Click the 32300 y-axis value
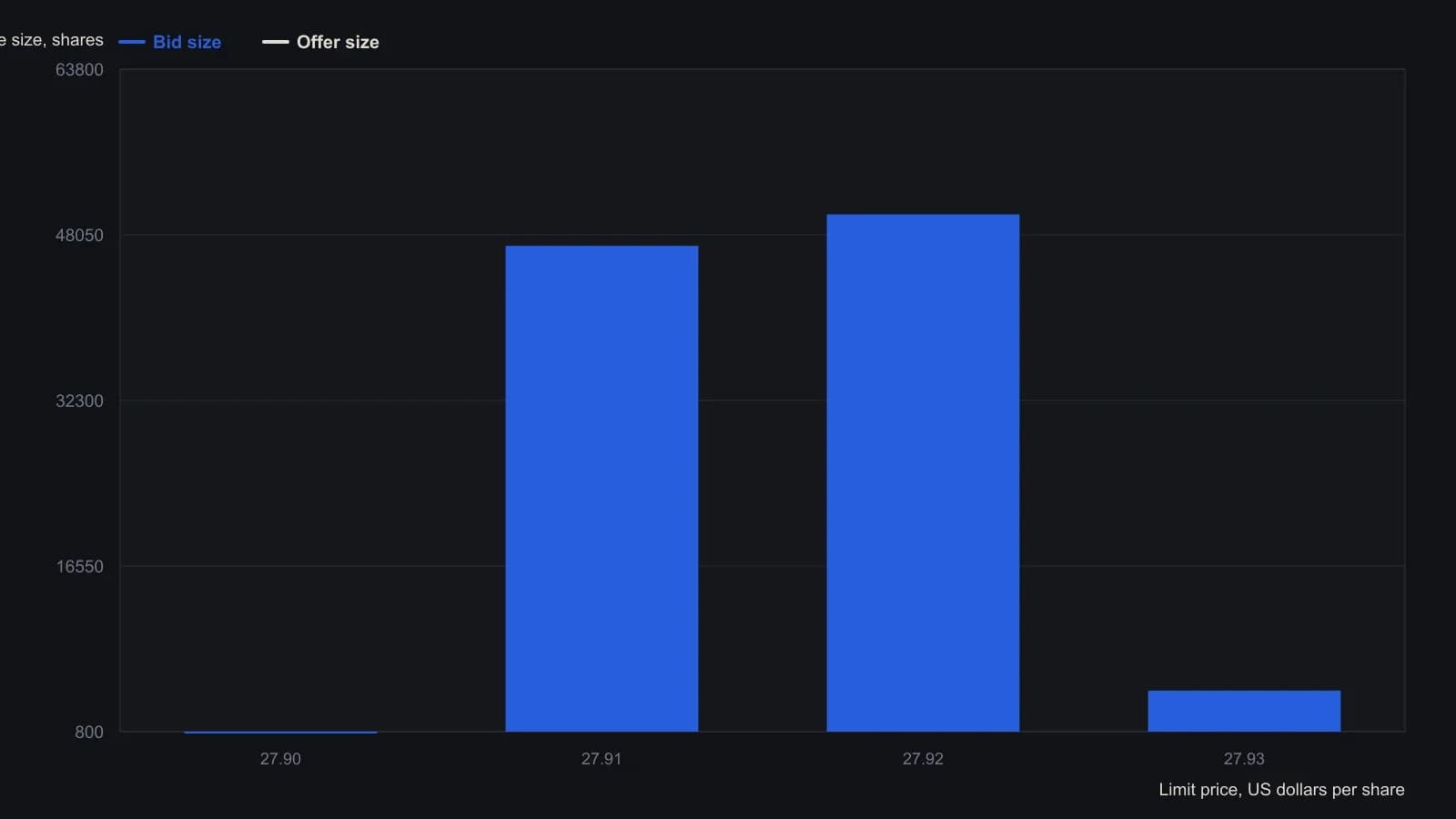The image size is (1456, 819). (x=79, y=401)
